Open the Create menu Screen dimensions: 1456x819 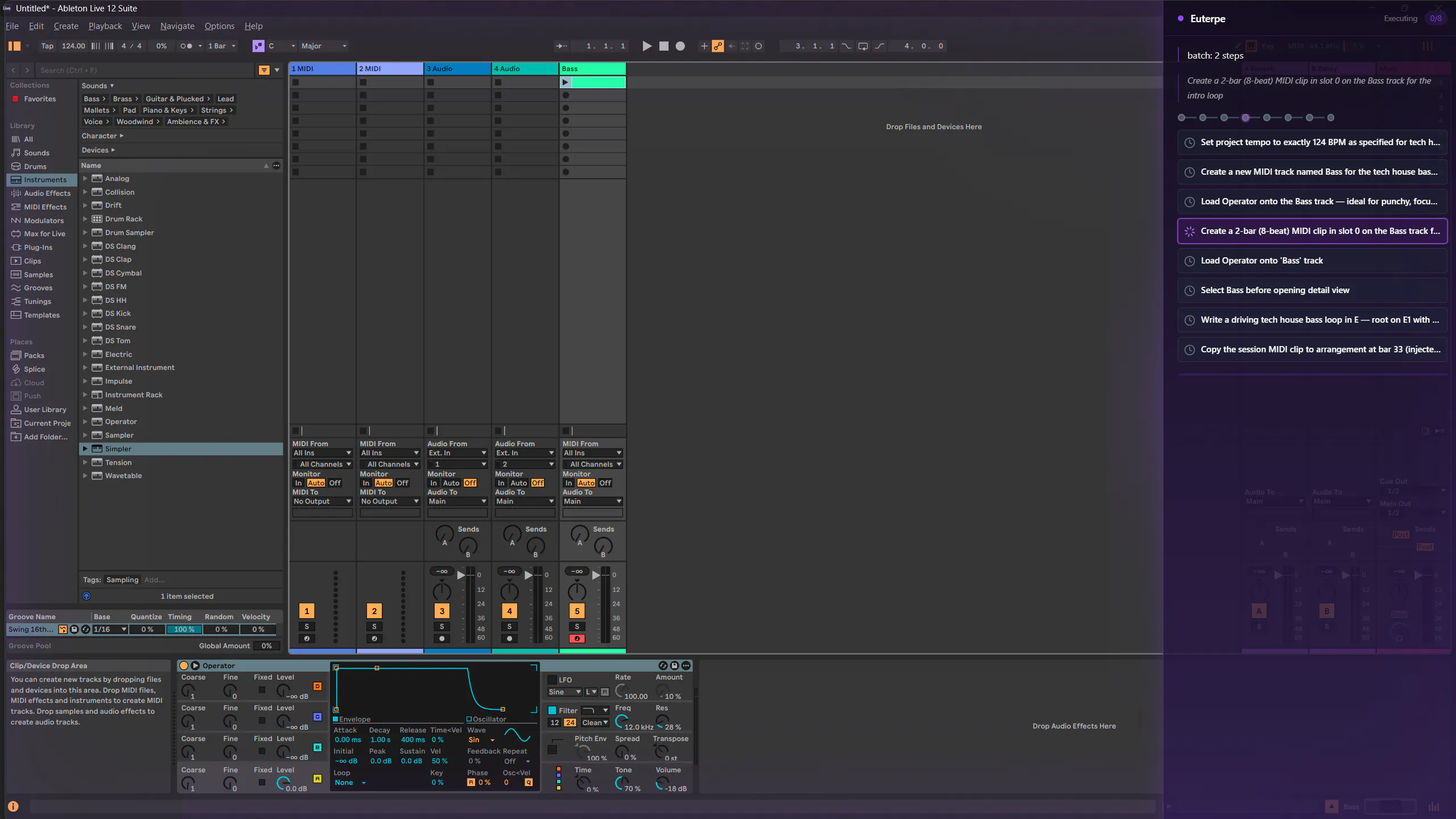coord(66,26)
